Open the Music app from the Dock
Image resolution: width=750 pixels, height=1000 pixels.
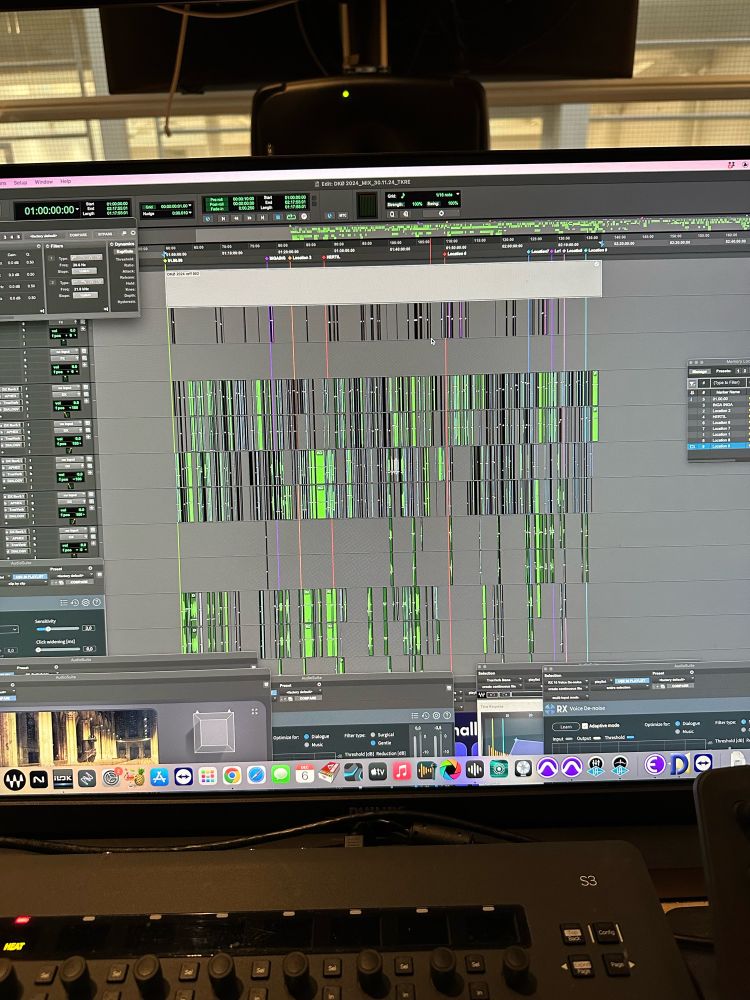[x=401, y=772]
